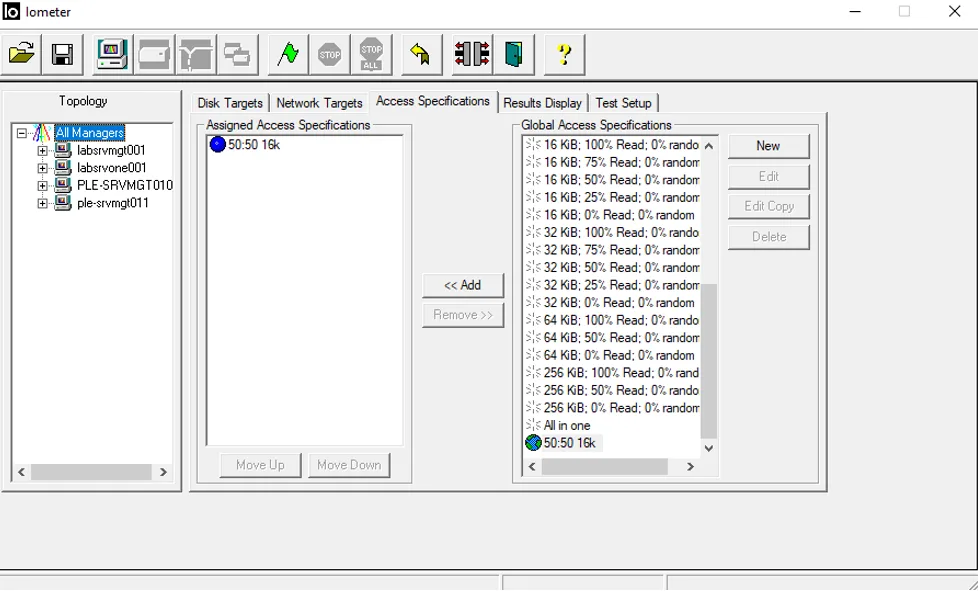Viewport: 978px width, 591px height.
Task: Select the Access Specifications tab
Action: point(433,101)
